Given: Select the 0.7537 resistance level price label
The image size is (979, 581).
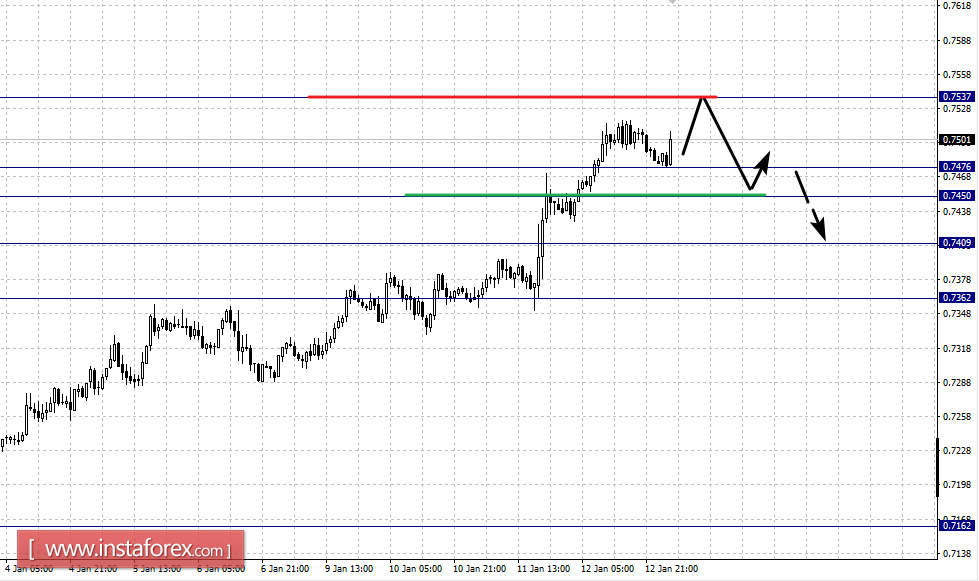Looking at the screenshot, I should (957, 97).
